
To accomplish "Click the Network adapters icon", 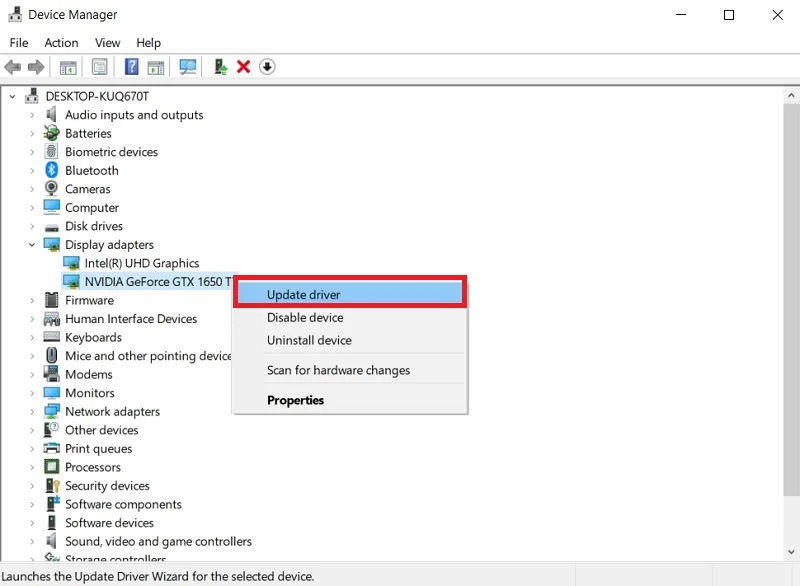I will pos(52,411).
